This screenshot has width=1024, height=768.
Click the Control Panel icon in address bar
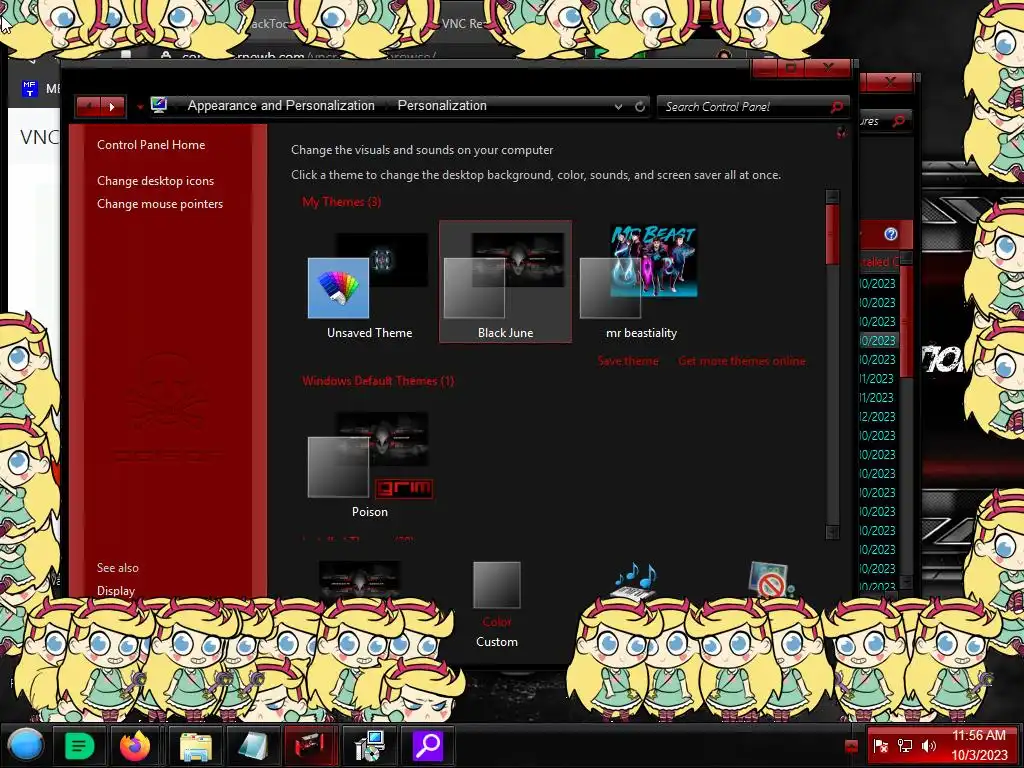coord(159,105)
